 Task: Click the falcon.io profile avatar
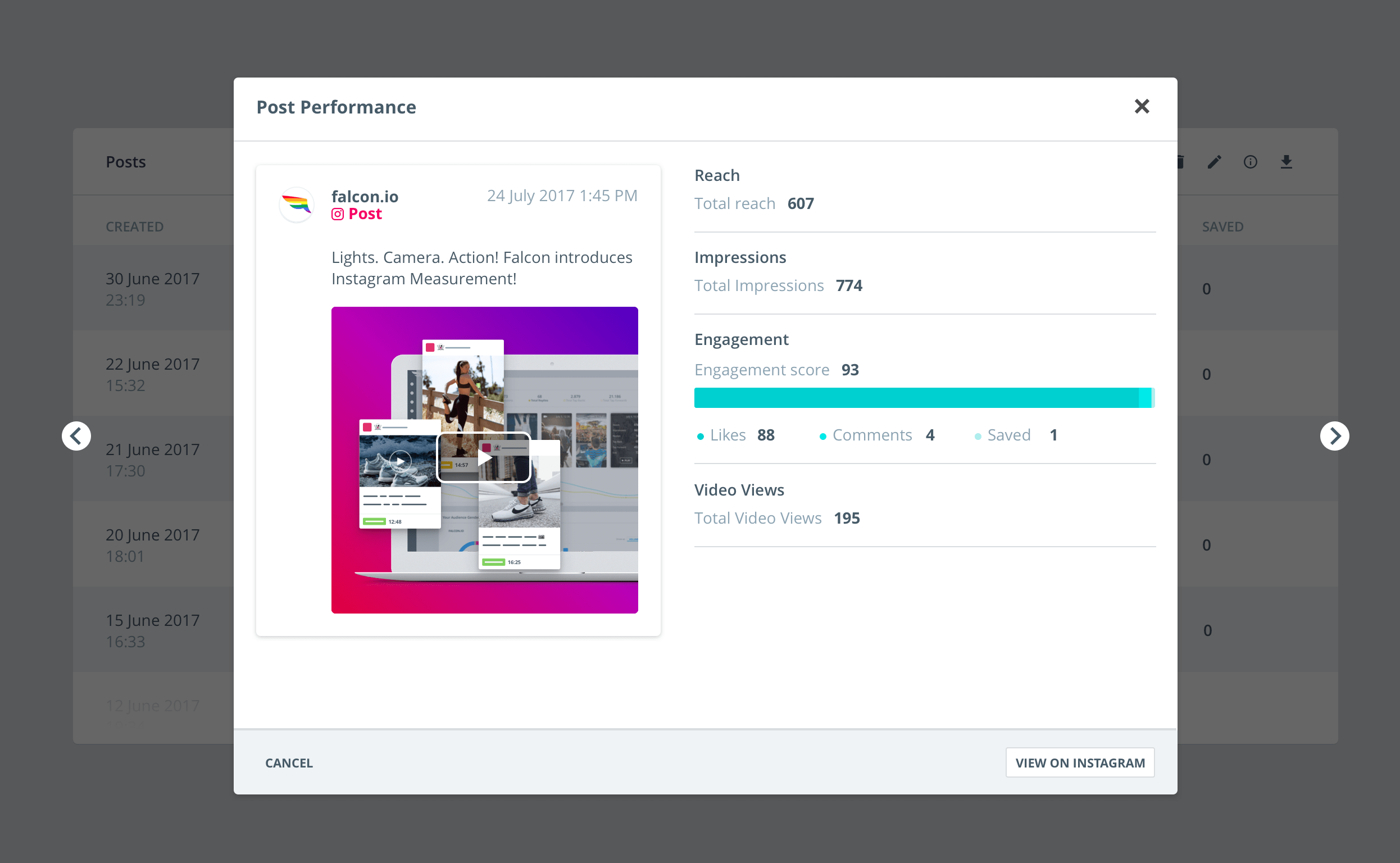point(297,205)
